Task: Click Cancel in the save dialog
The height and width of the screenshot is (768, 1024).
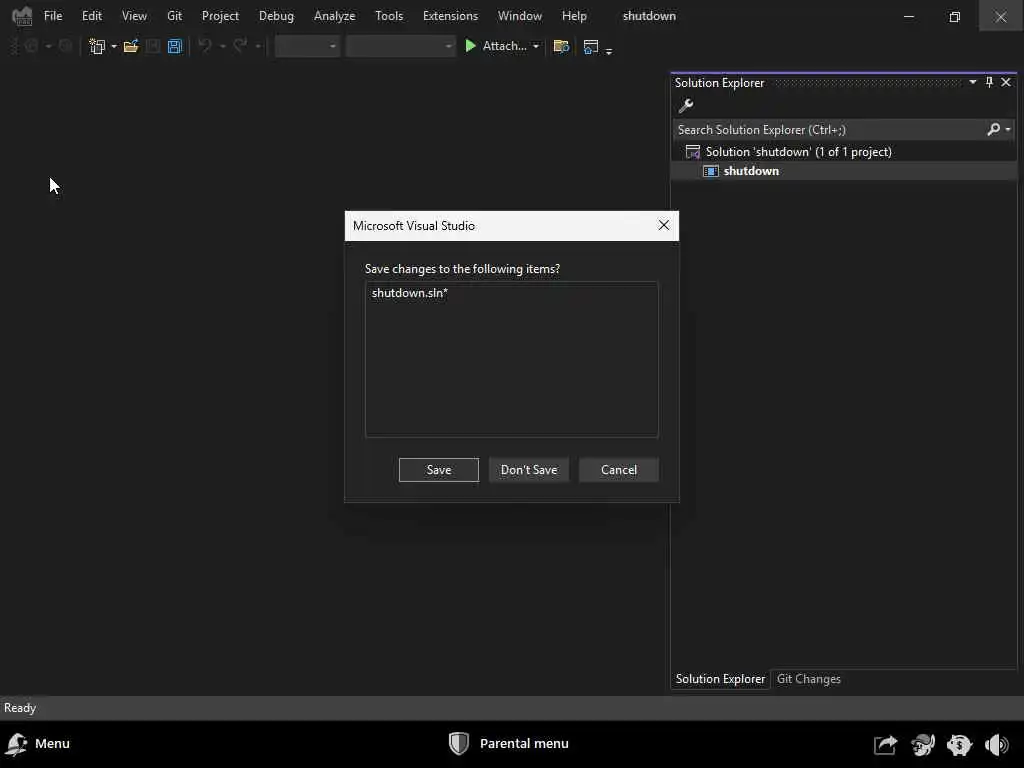Action: click(618, 470)
